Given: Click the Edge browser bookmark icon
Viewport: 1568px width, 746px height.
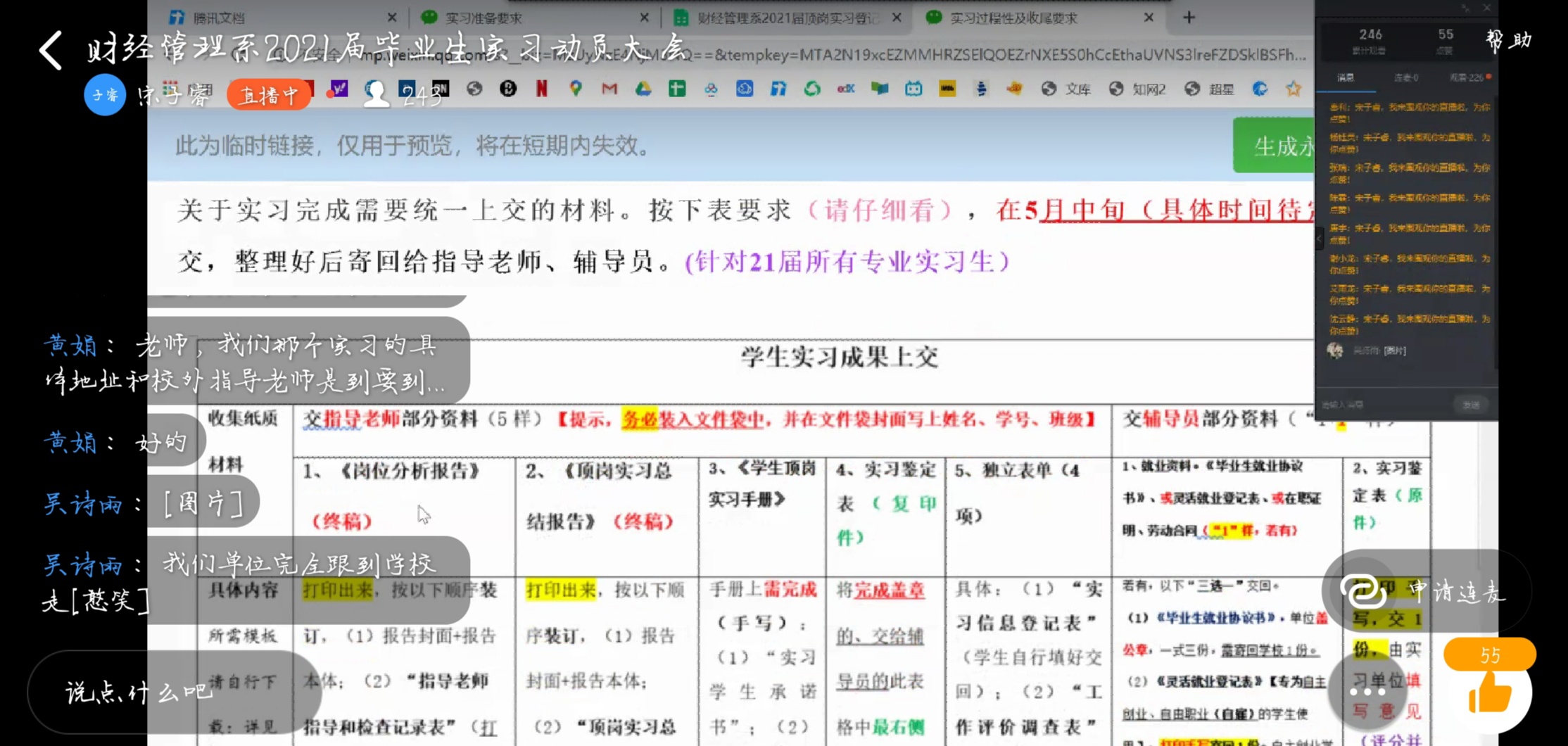Looking at the screenshot, I should coord(1260,89).
